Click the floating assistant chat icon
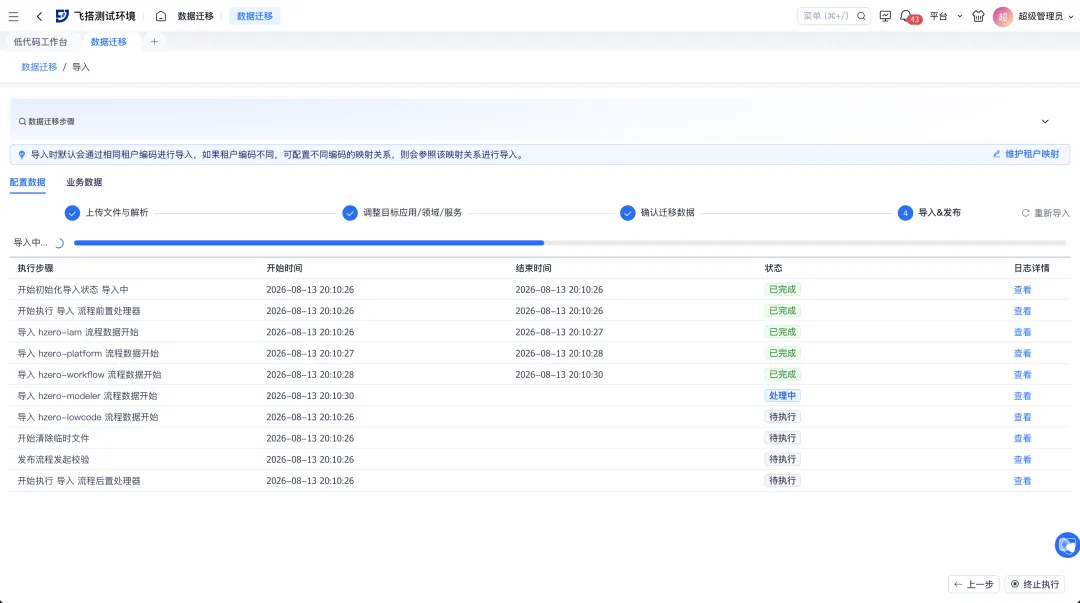This screenshot has height=603, width=1080. [1068, 545]
